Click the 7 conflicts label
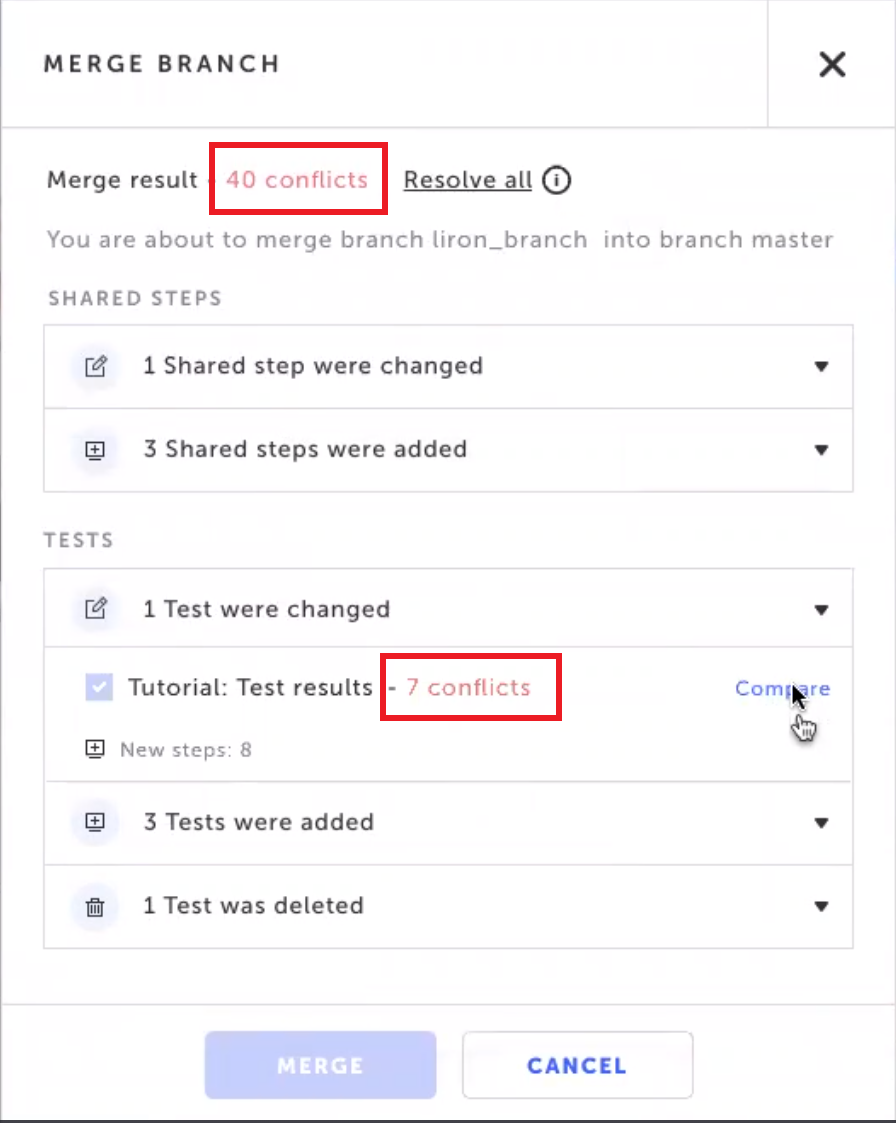 click(468, 688)
